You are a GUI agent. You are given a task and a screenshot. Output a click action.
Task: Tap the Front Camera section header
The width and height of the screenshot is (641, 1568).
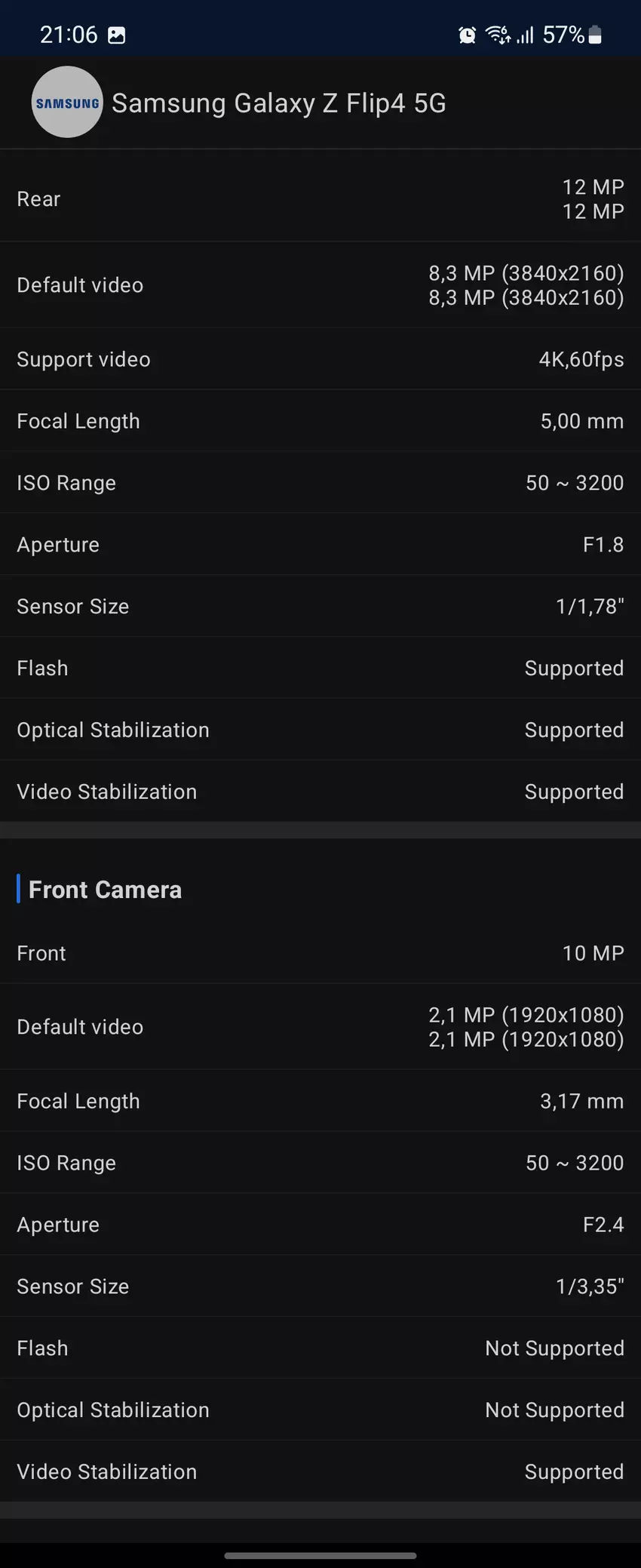coord(105,890)
